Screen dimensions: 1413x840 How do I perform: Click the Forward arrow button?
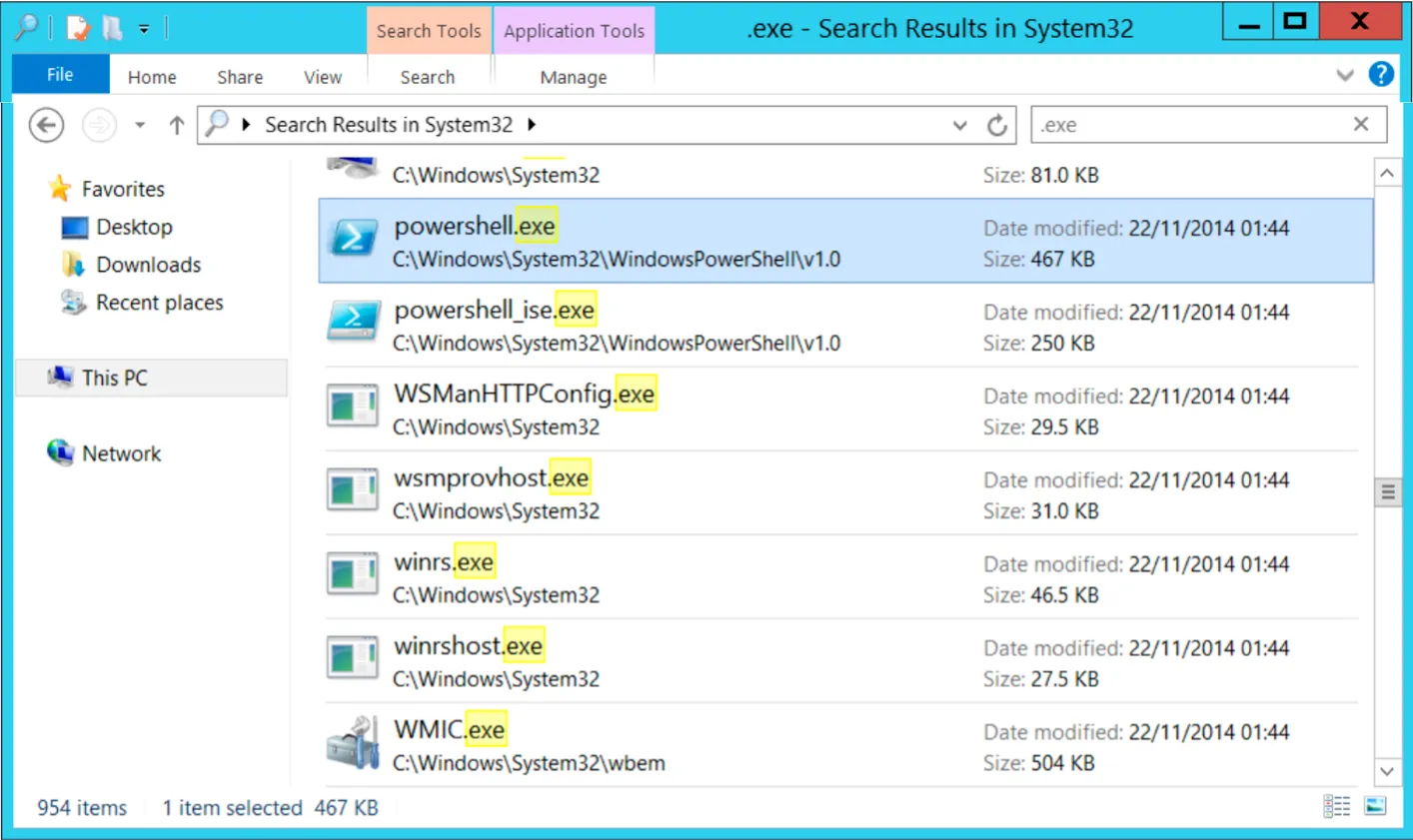tap(98, 125)
